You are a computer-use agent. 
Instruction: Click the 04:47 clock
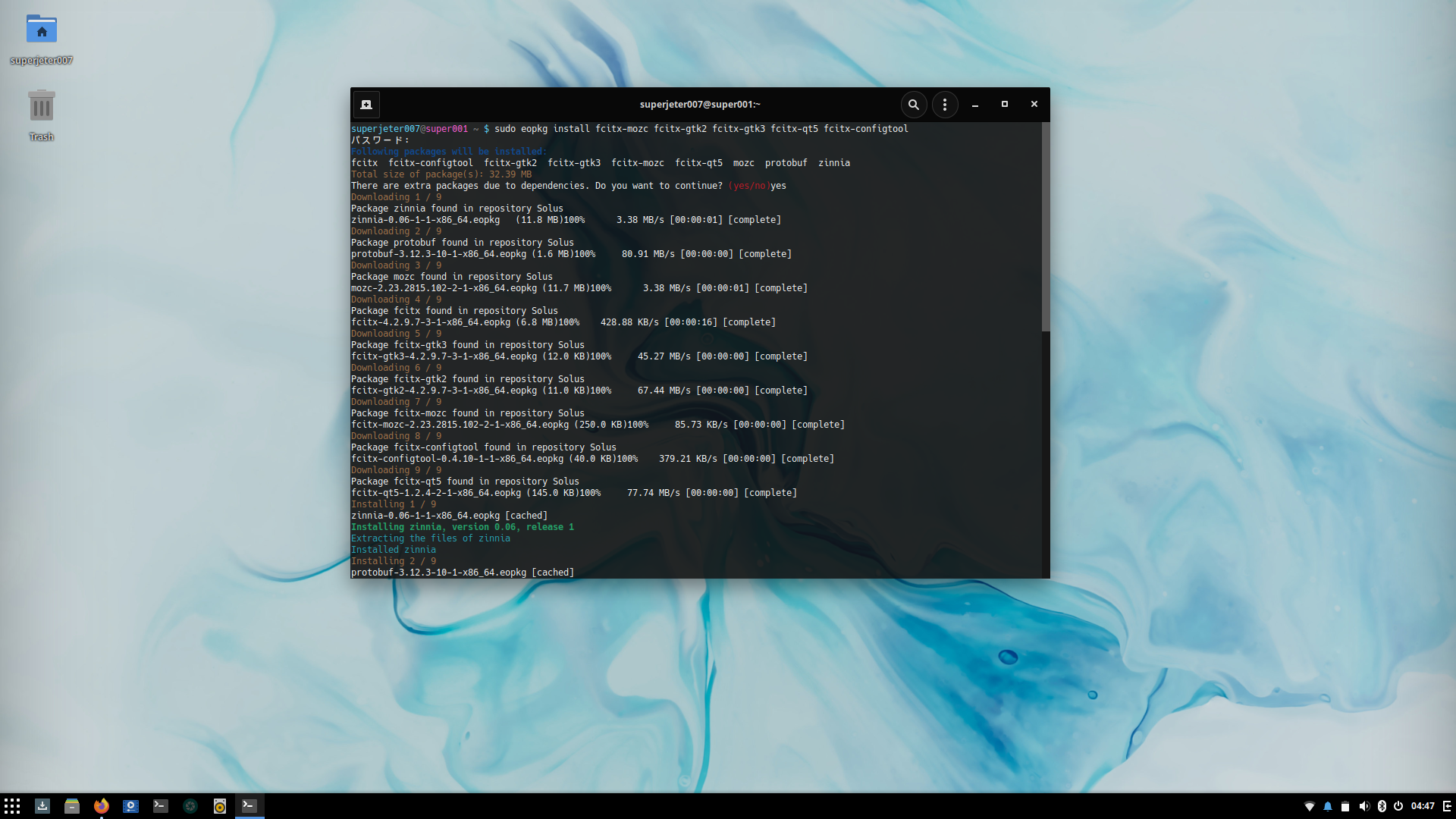(1423, 806)
